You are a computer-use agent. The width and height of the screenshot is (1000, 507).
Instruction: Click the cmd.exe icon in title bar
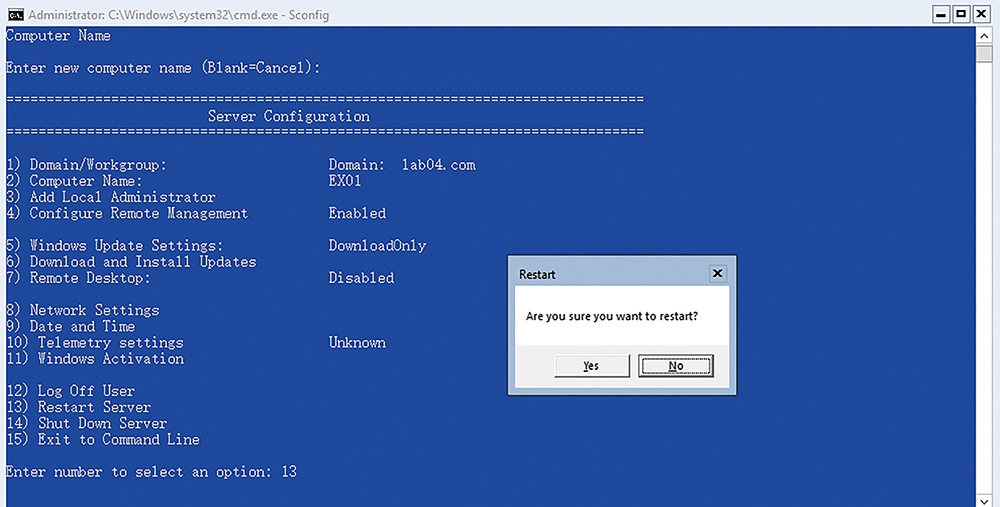tap(16, 15)
